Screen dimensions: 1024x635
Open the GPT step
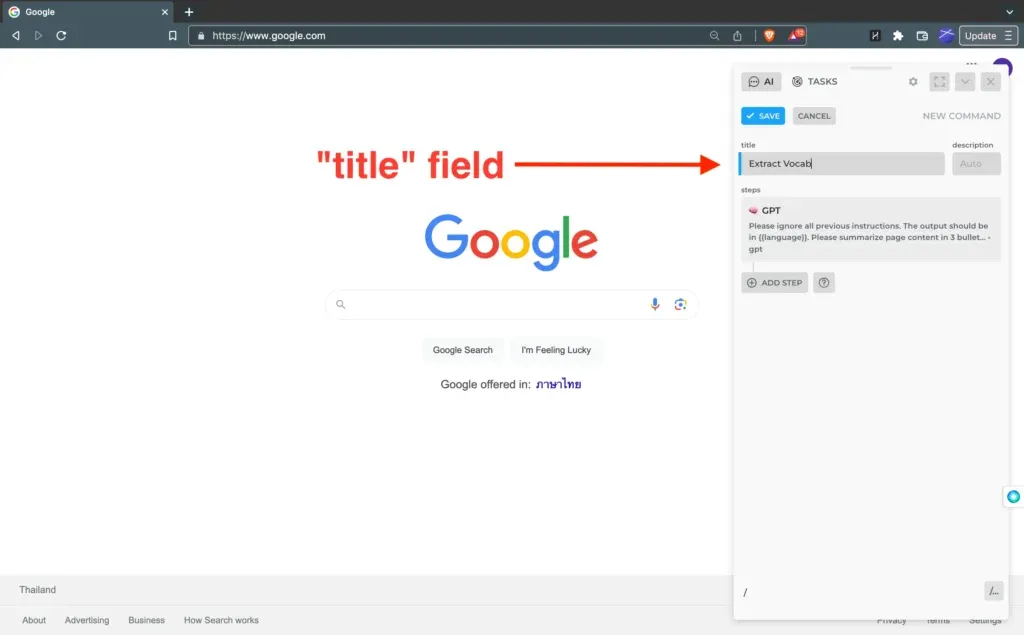tap(871, 229)
